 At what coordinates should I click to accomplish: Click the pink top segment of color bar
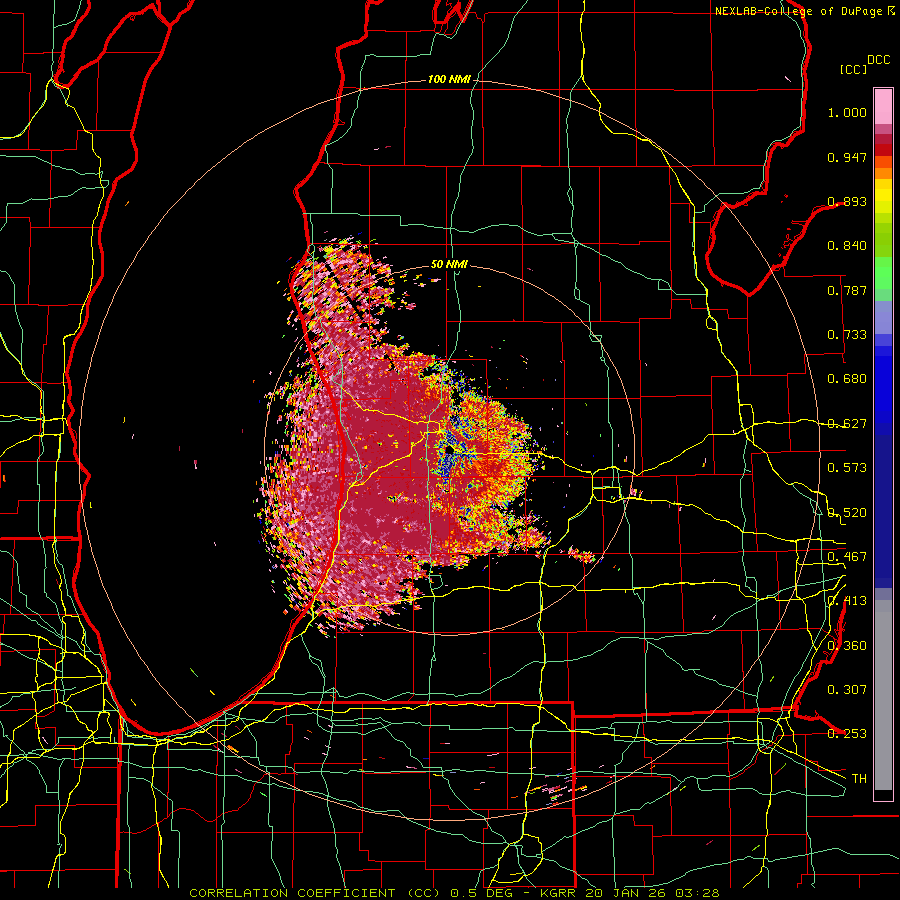(883, 106)
